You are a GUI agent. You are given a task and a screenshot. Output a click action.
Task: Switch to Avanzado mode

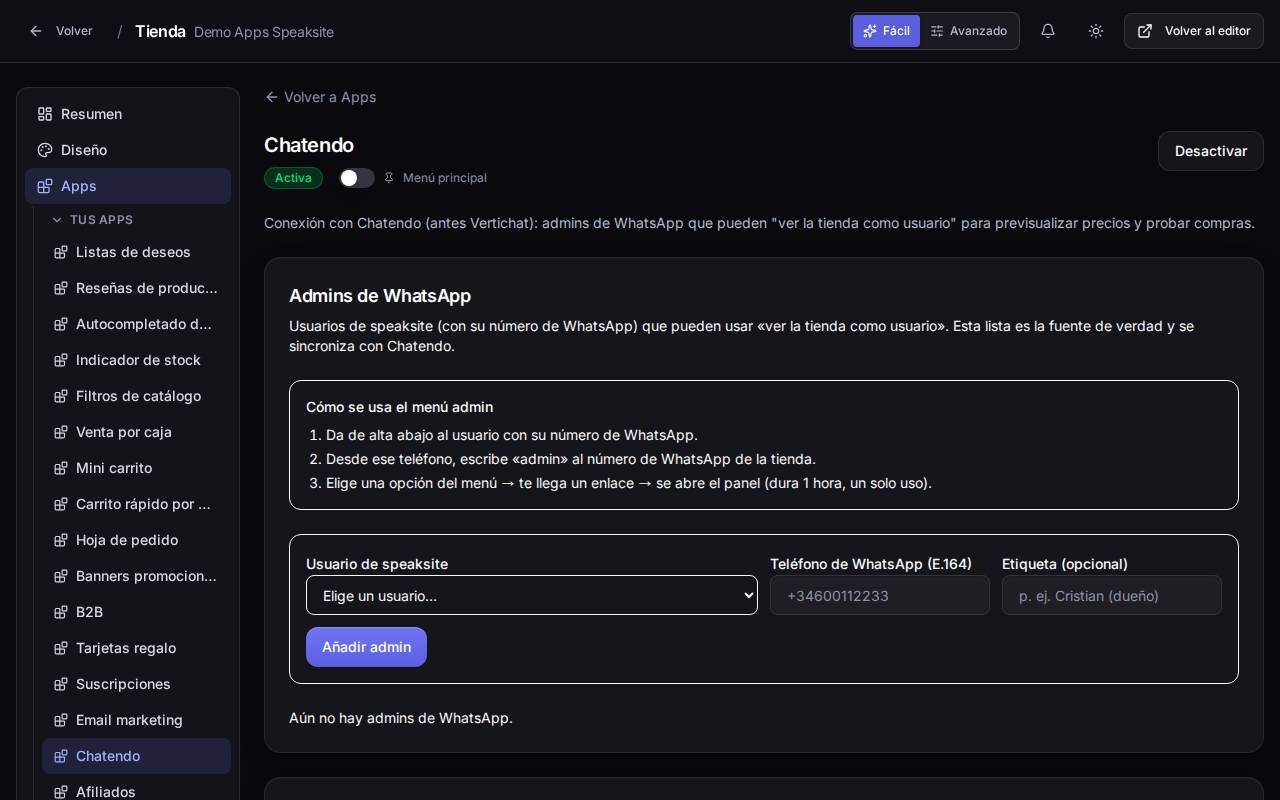(x=968, y=31)
